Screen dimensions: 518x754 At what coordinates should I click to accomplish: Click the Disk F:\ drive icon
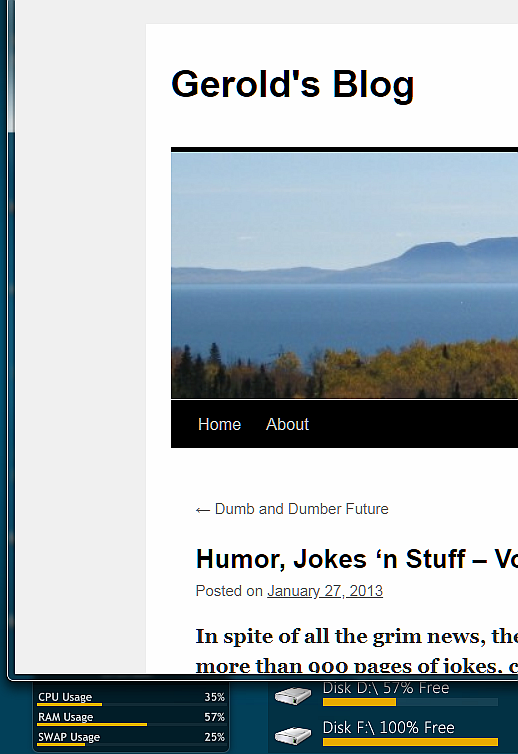(x=292, y=735)
